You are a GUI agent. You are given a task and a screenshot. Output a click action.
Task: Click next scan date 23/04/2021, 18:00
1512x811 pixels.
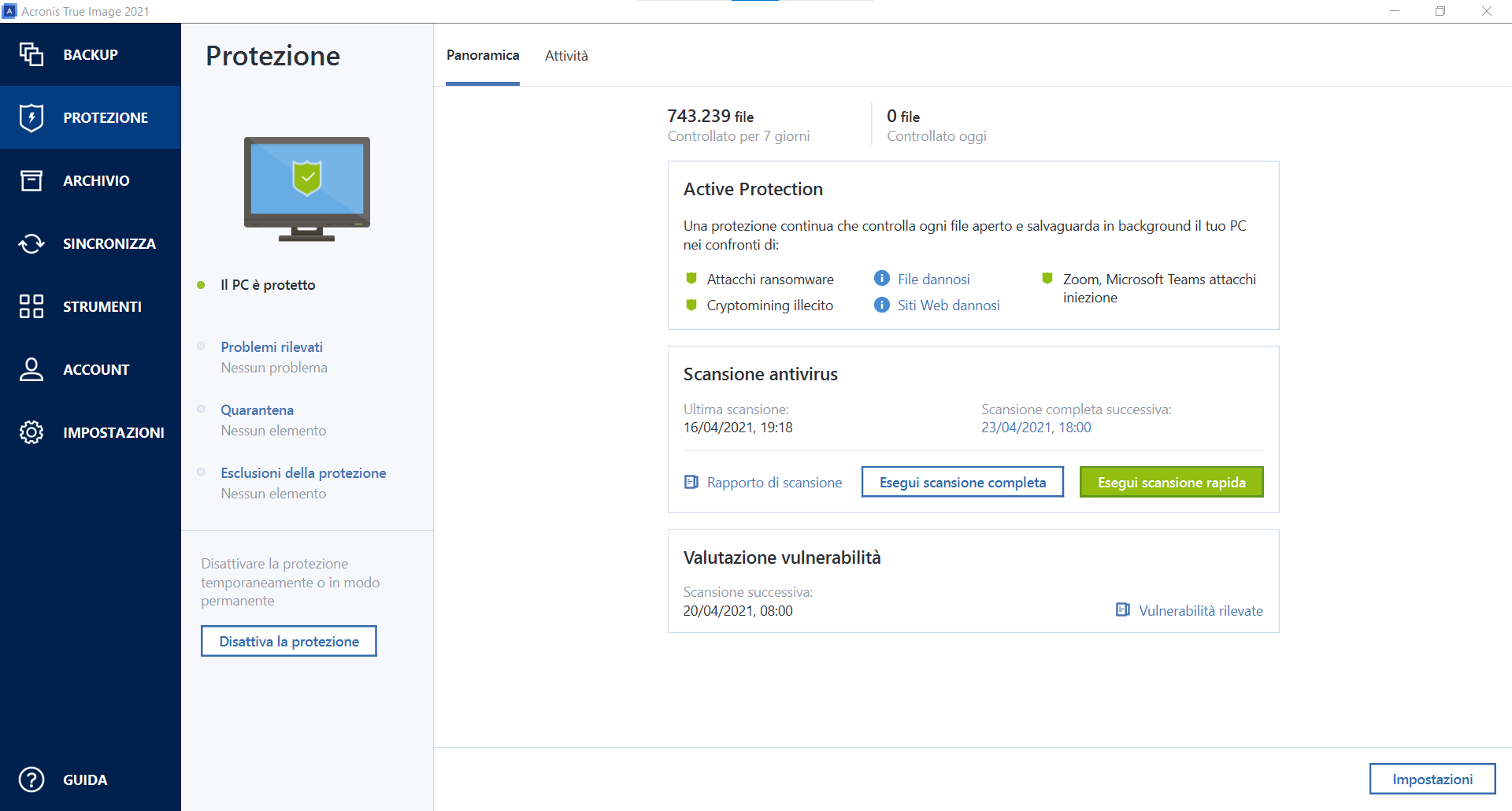coord(1036,428)
